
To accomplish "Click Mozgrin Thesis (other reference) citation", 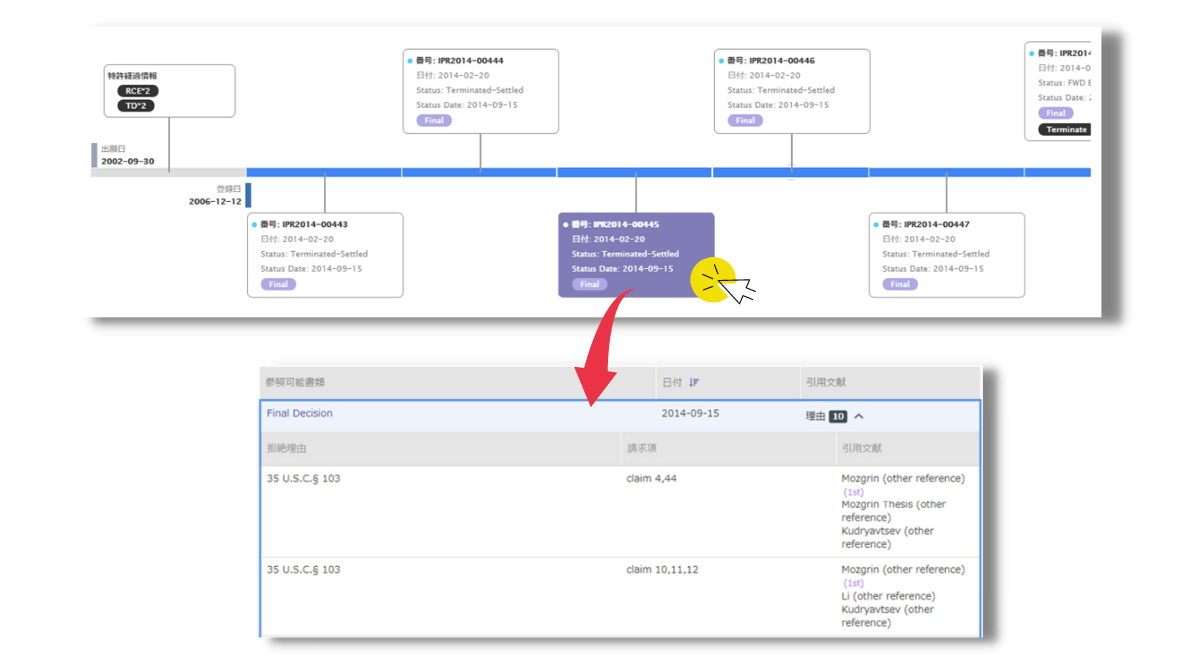I will [x=894, y=511].
